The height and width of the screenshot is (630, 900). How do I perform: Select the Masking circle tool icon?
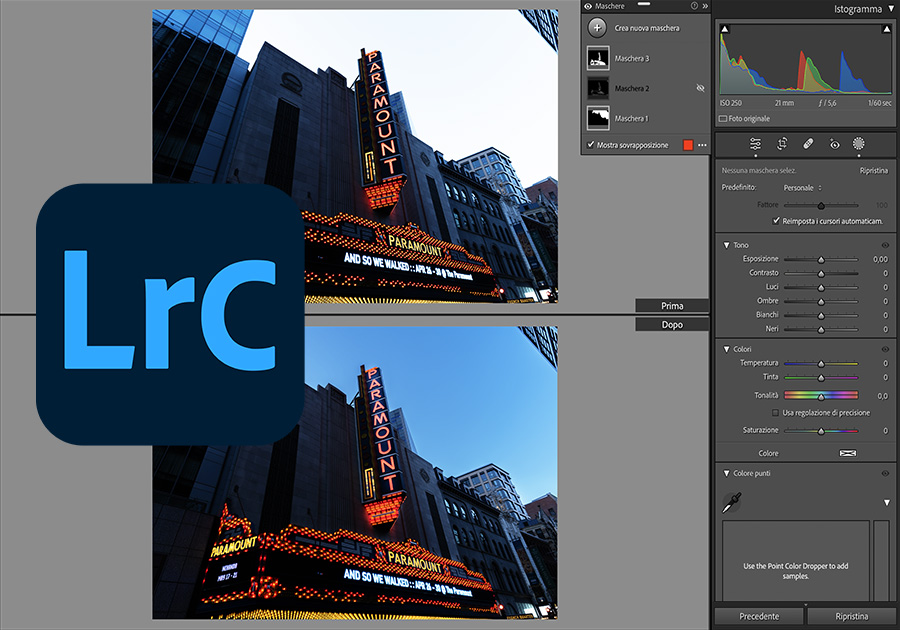[x=859, y=143]
